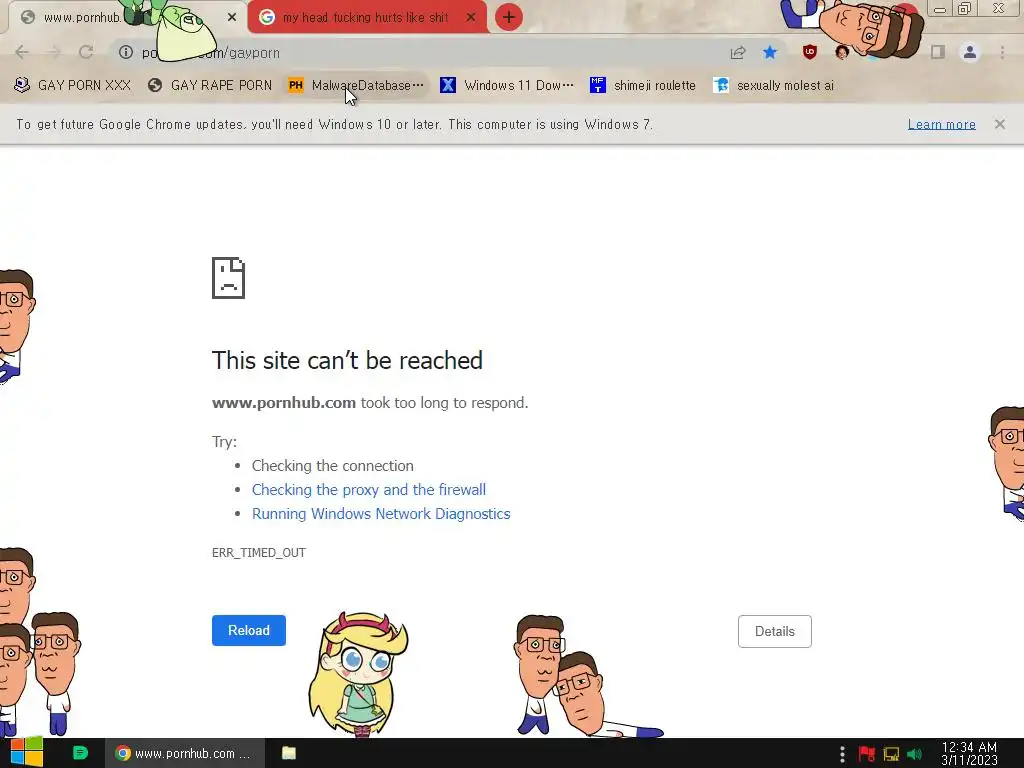Close the Google search tab
The image size is (1024, 768).
(x=471, y=18)
